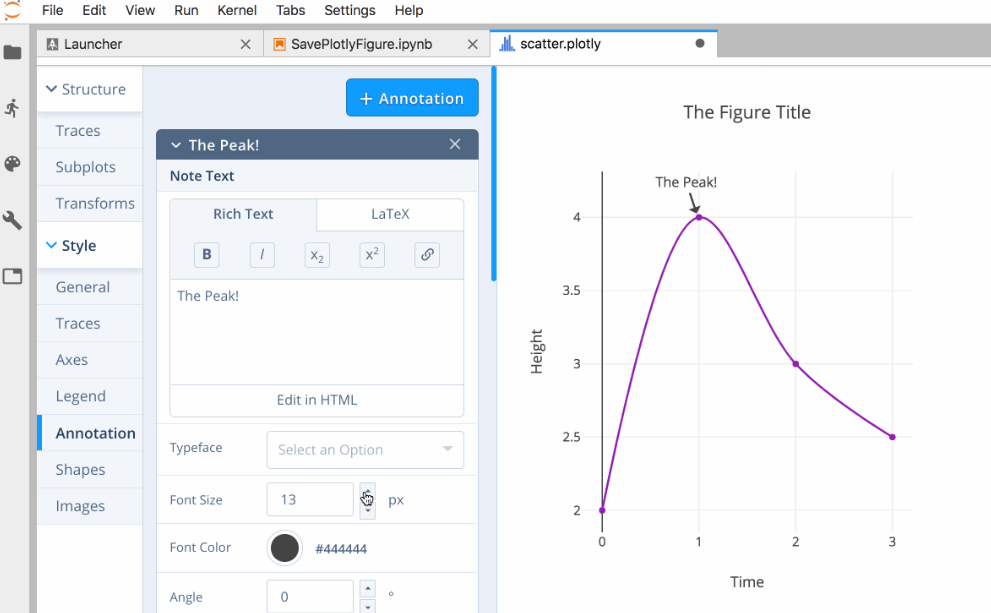Open the extension manager wrench icon
The width and height of the screenshot is (991, 613).
pyautogui.click(x=14, y=219)
